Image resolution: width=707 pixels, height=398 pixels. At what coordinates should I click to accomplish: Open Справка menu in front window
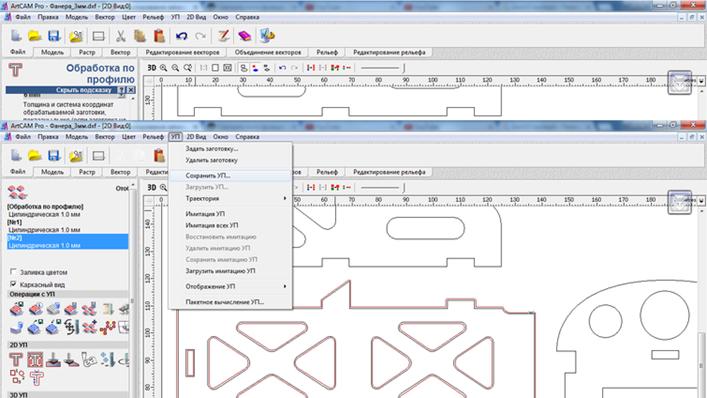tap(247, 137)
